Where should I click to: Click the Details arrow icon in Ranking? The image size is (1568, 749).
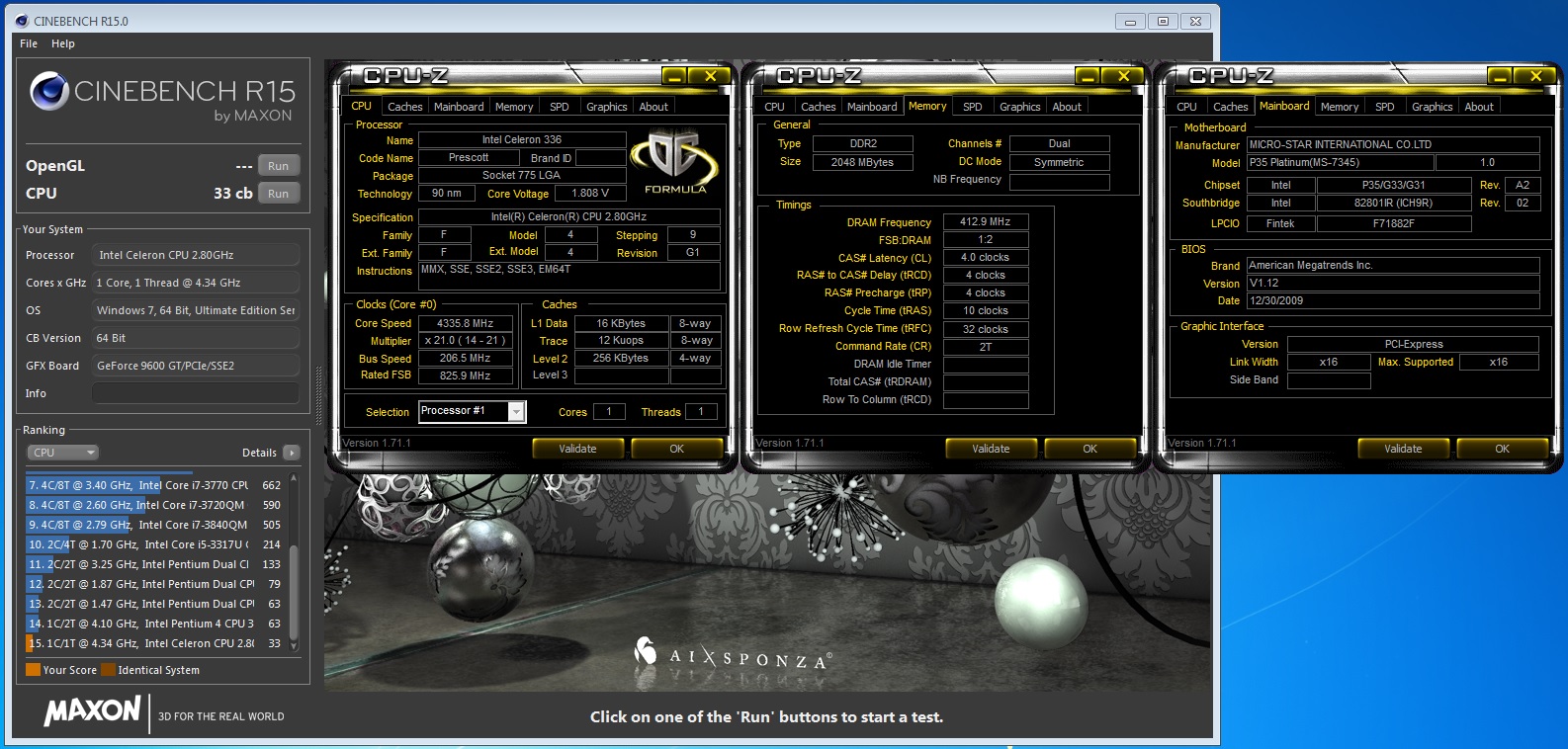click(x=291, y=453)
